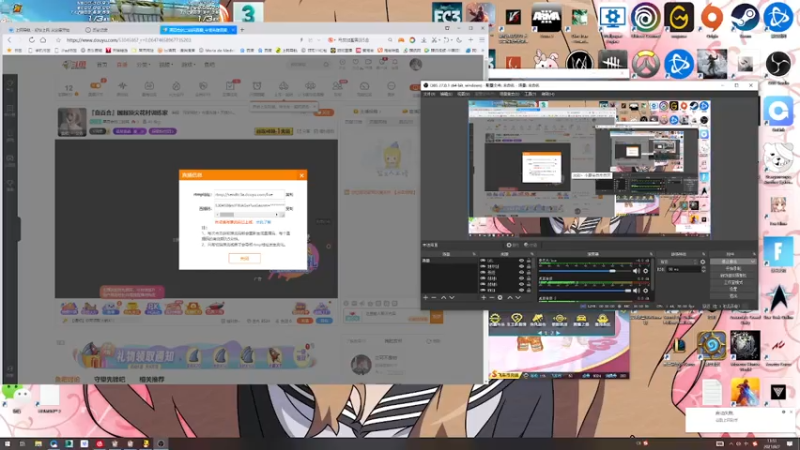Close the orange stream-code dialog

[302, 175]
